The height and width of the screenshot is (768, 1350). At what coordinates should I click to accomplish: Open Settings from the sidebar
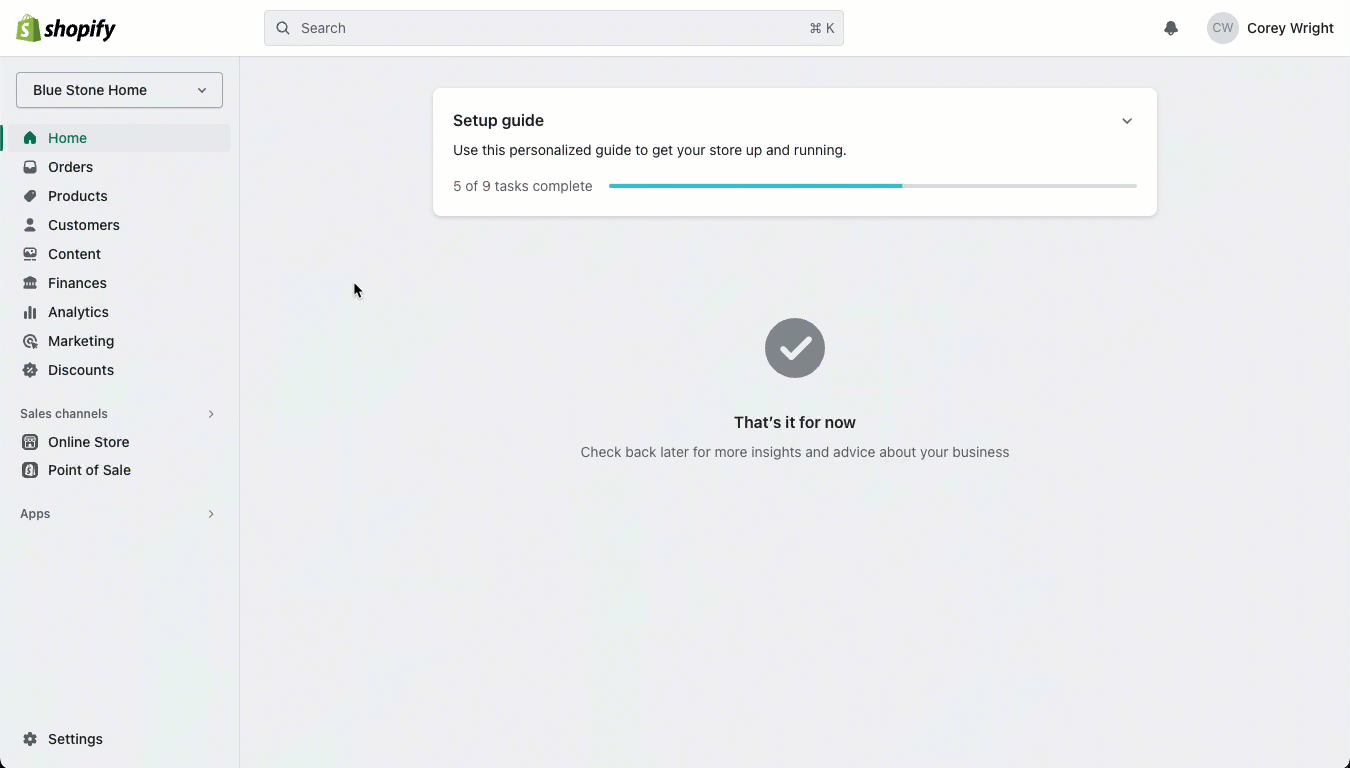click(75, 739)
